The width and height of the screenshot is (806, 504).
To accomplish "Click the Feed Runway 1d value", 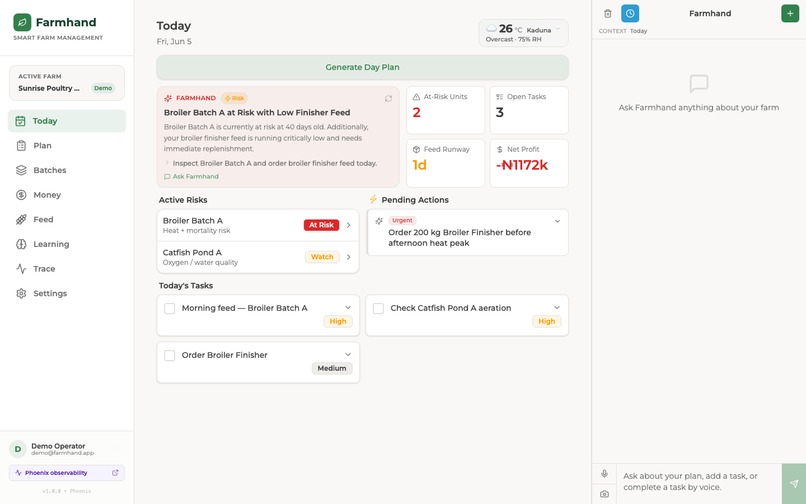I will click(419, 165).
